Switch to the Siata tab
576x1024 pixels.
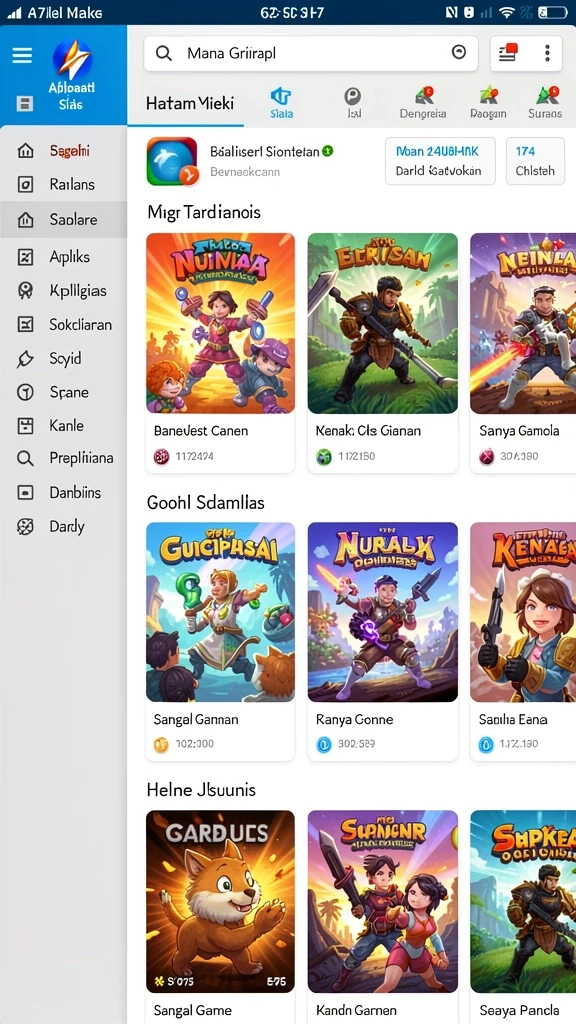[x=281, y=103]
